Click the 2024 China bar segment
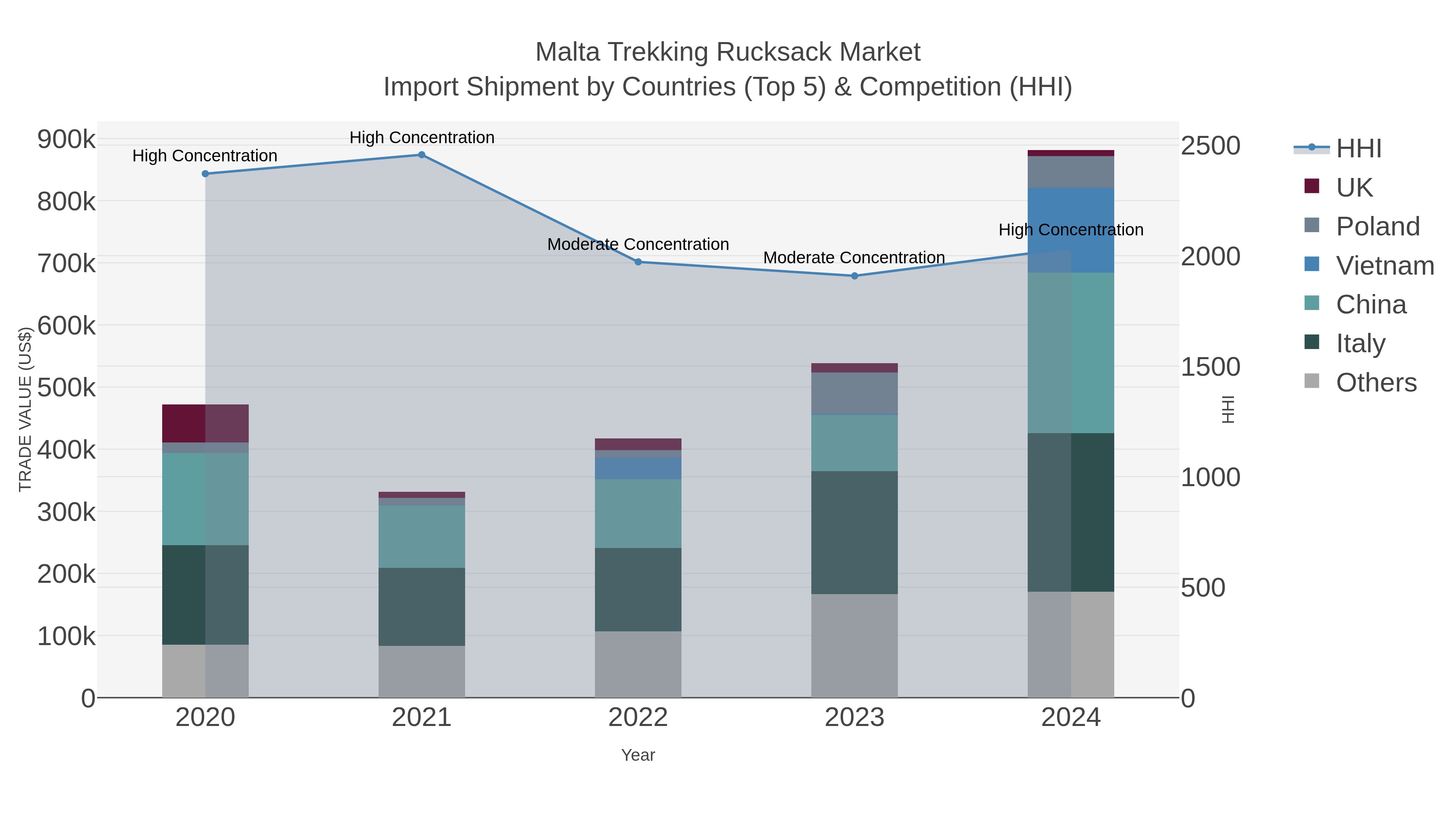The image size is (1456, 819). pyautogui.click(x=1071, y=353)
